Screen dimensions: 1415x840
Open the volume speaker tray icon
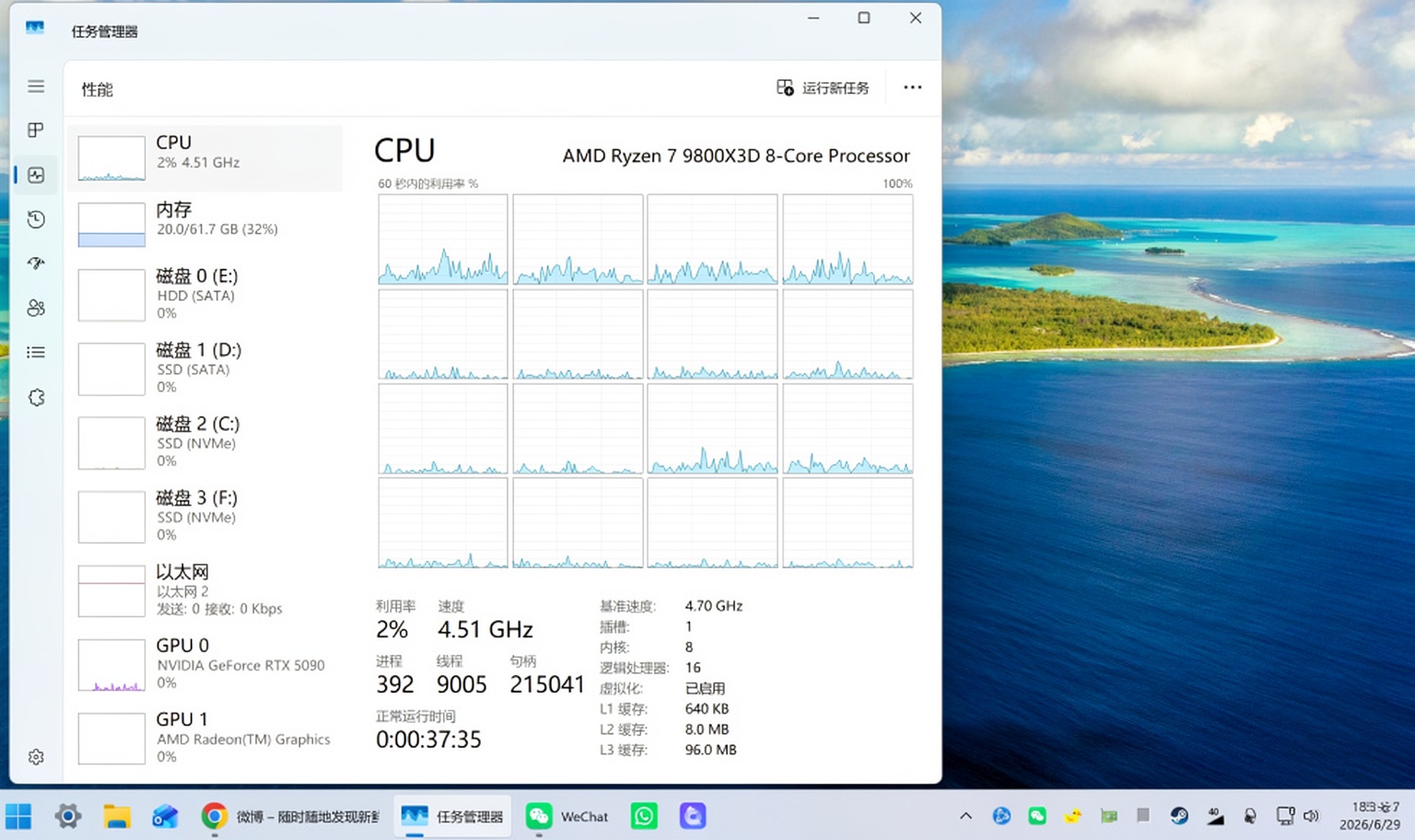(1311, 816)
